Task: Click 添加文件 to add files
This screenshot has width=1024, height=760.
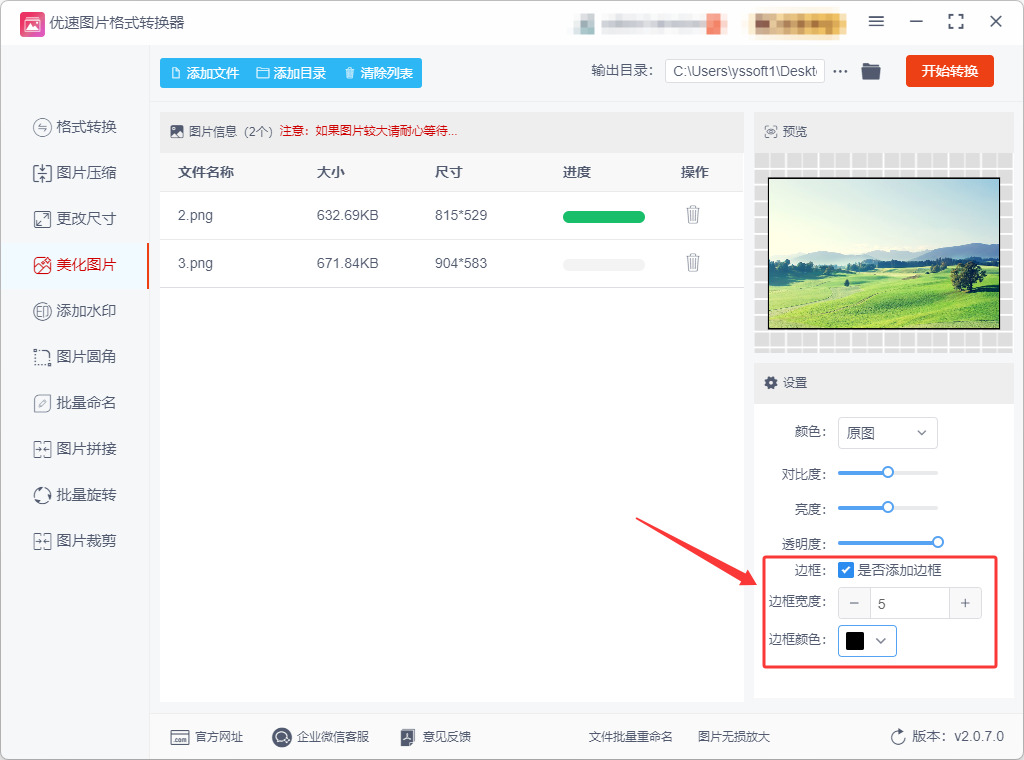Action: tap(205, 73)
